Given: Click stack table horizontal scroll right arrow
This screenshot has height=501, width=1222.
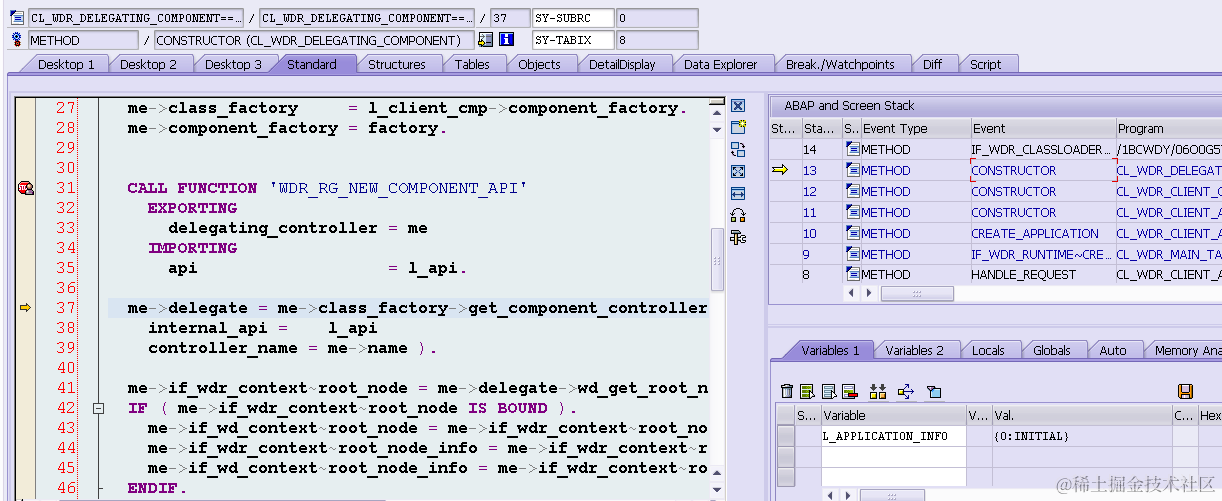Looking at the screenshot, I should click(x=870, y=295).
